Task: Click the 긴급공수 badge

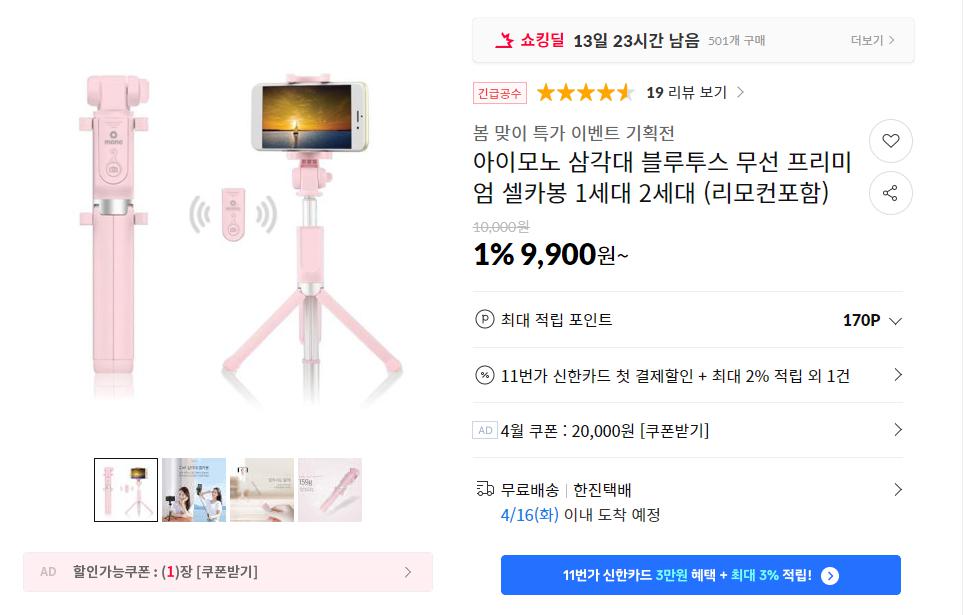Action: (x=499, y=93)
